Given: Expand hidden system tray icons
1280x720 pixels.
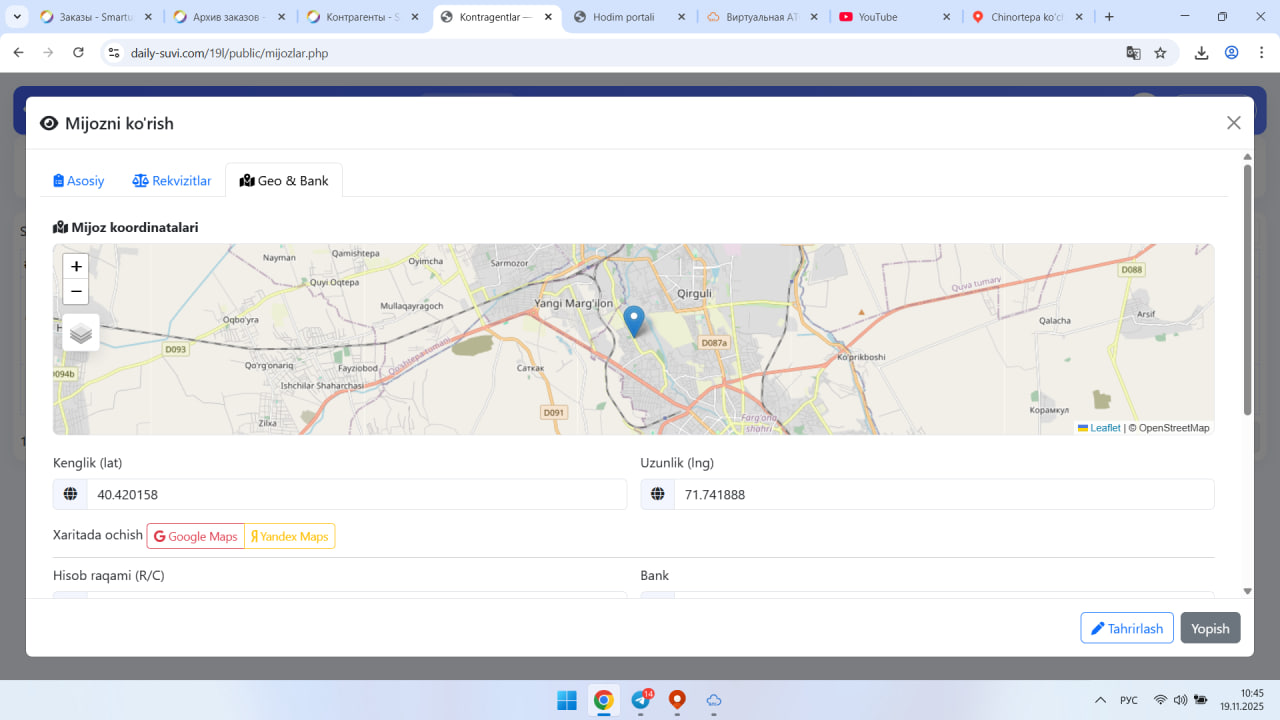Looking at the screenshot, I should pos(1100,700).
